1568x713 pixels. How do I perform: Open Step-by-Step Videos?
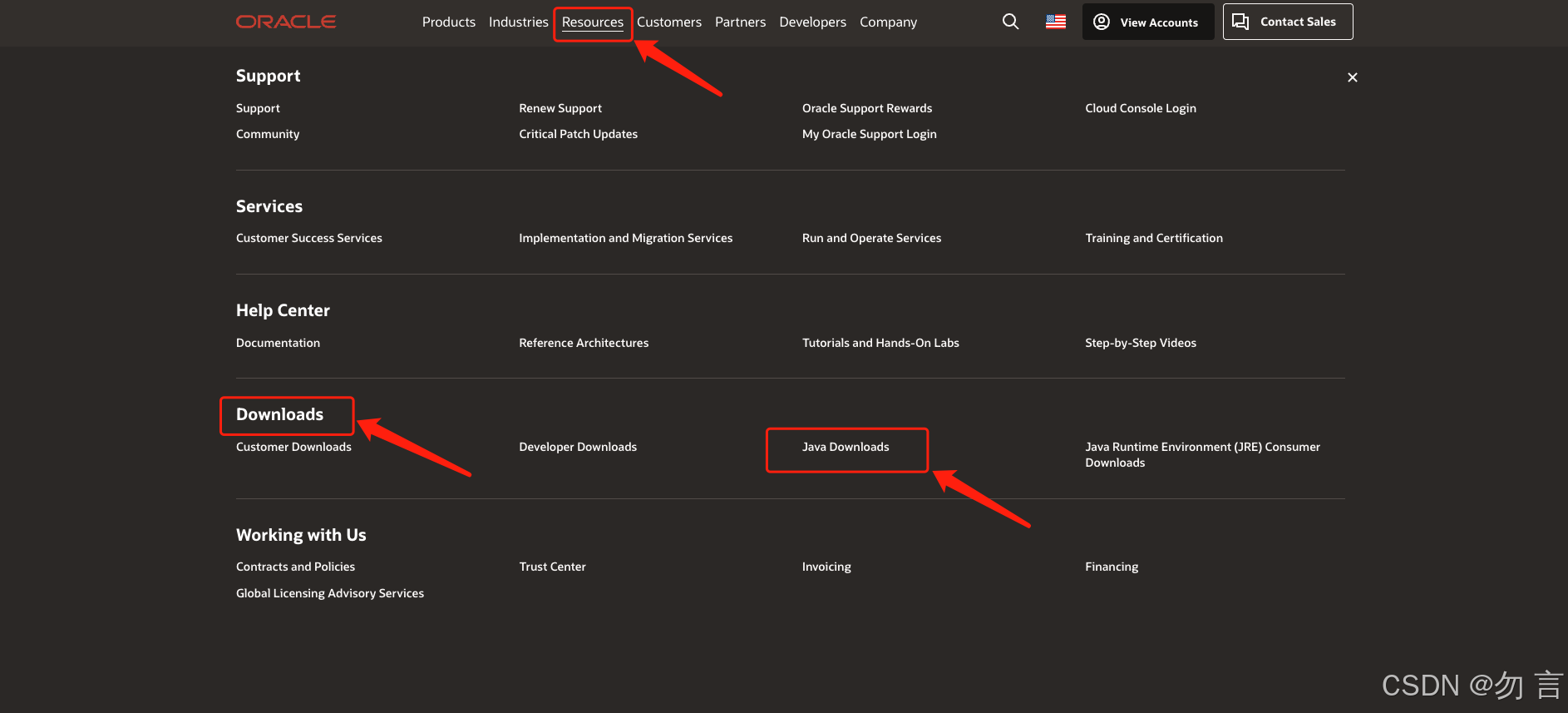pyautogui.click(x=1141, y=343)
